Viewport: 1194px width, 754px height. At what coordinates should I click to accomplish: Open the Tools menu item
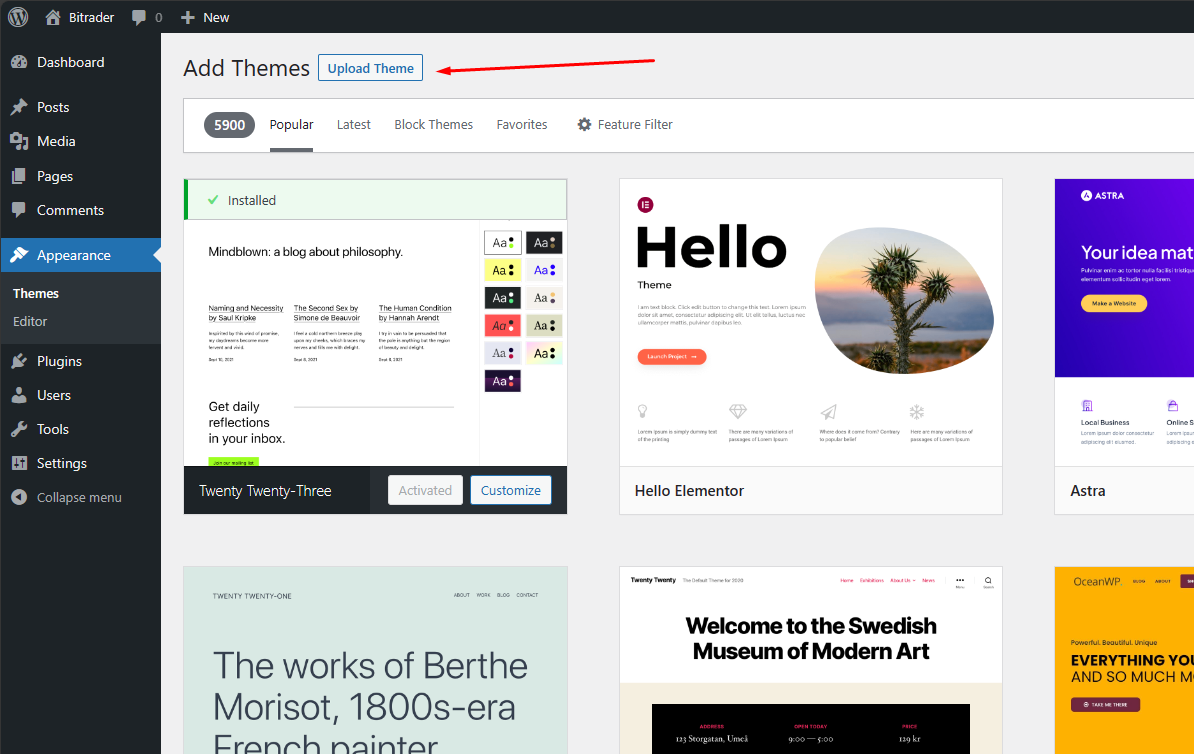click(52, 429)
